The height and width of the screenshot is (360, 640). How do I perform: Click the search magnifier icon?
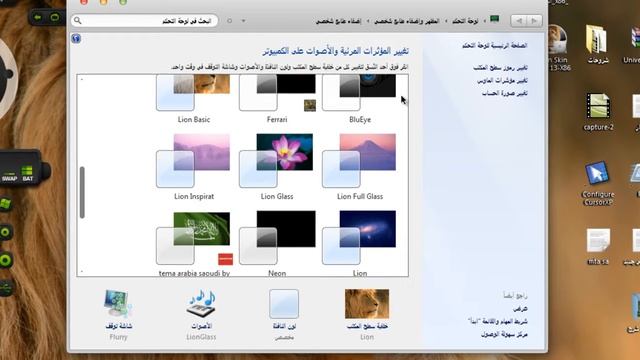coord(78,20)
